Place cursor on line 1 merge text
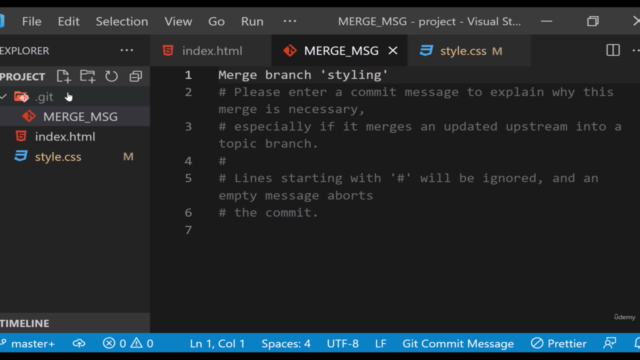The image size is (640, 360). pyautogui.click(x=302, y=75)
